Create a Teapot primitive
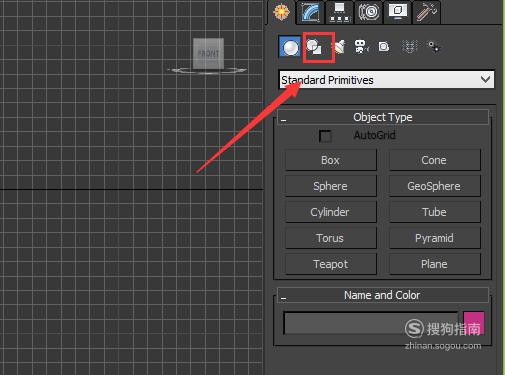505x375 pixels. pyautogui.click(x=331, y=264)
